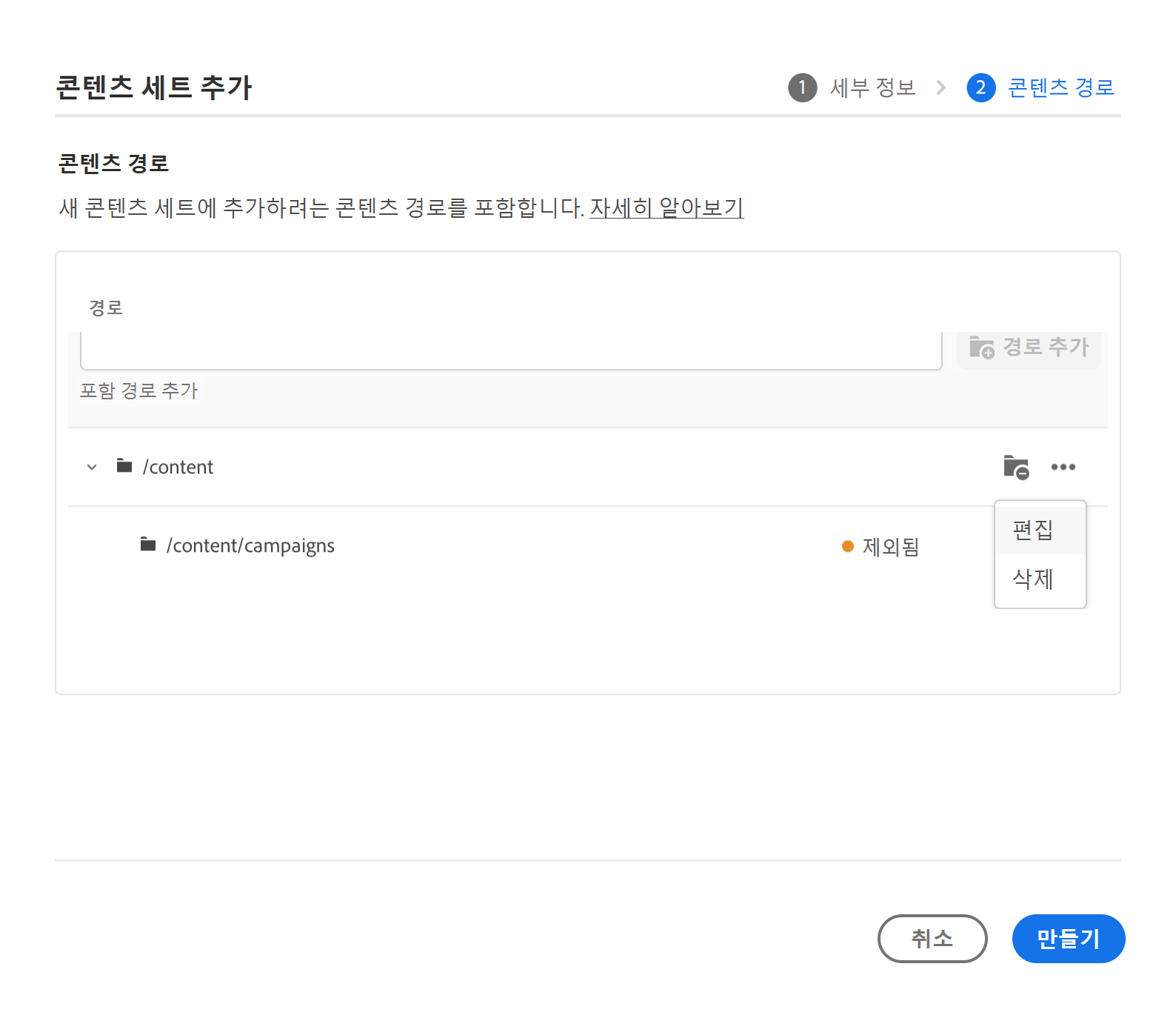This screenshot has width=1176, height=1018.
Task: Select the /content tree row label
Action: point(178,468)
